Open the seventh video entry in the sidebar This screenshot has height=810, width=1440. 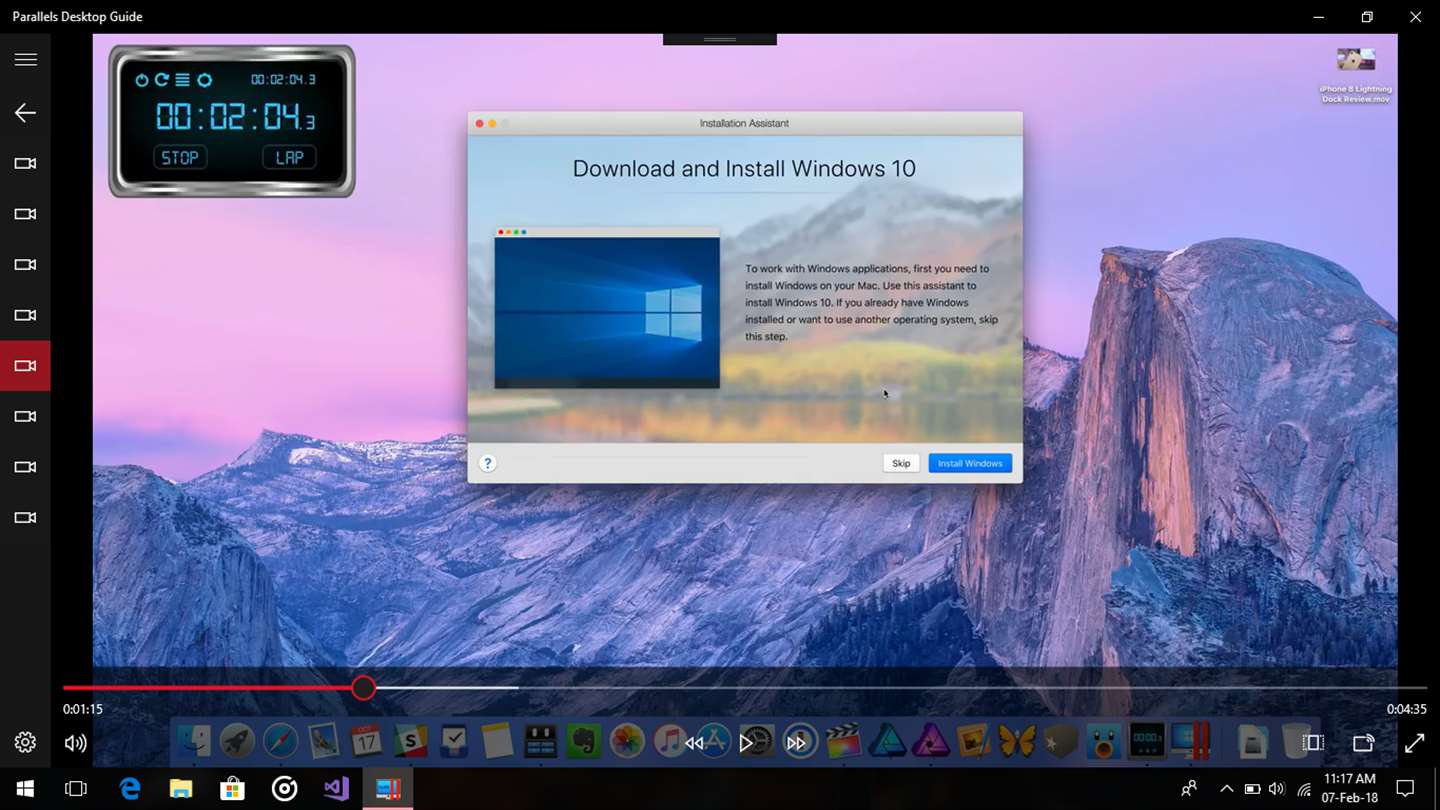tap(25, 467)
